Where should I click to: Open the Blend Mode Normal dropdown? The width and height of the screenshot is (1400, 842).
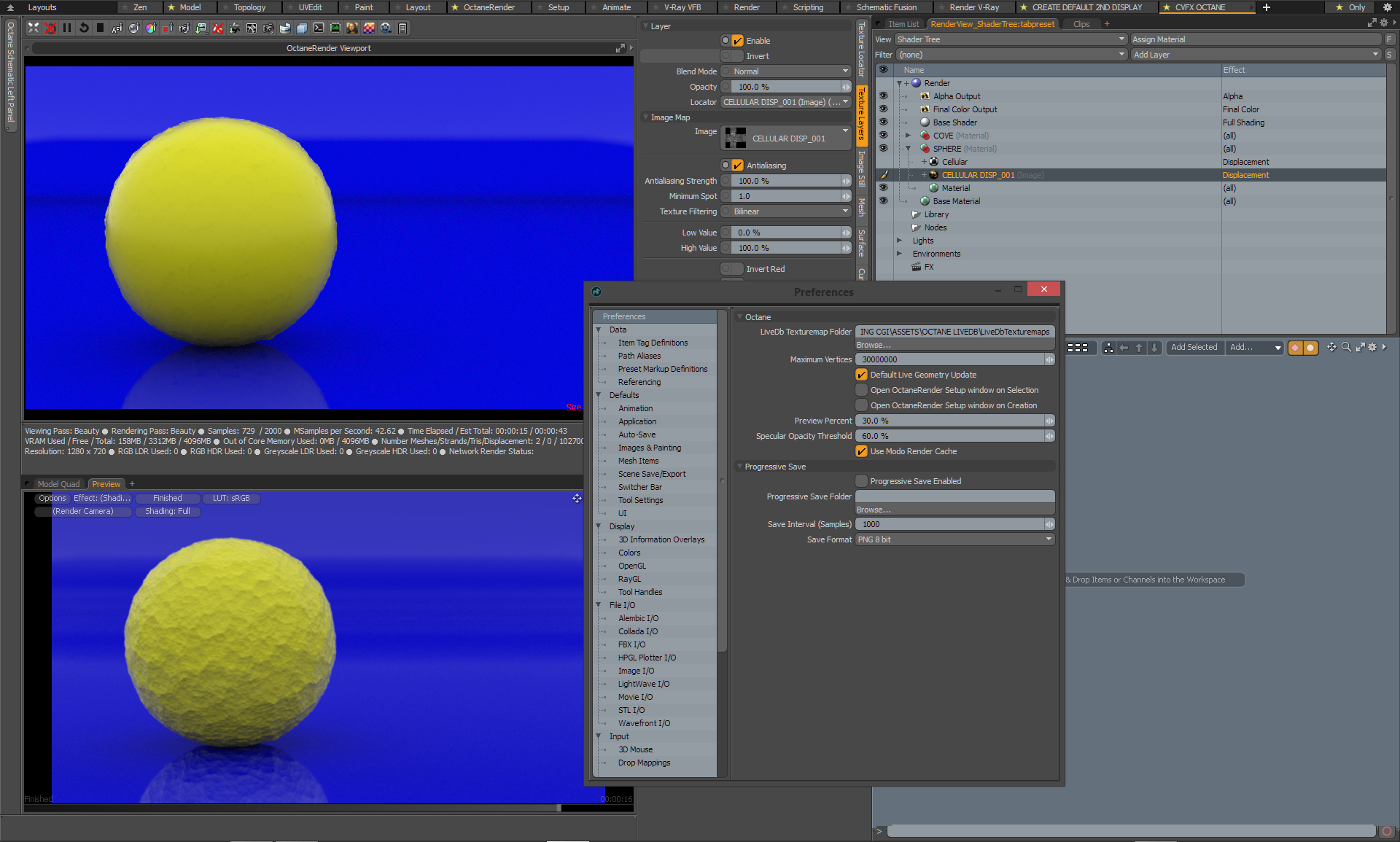790,71
